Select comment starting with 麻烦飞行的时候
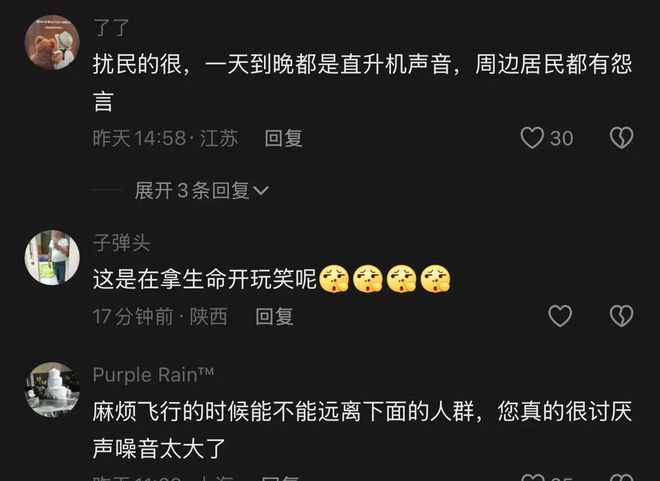 [362, 430]
